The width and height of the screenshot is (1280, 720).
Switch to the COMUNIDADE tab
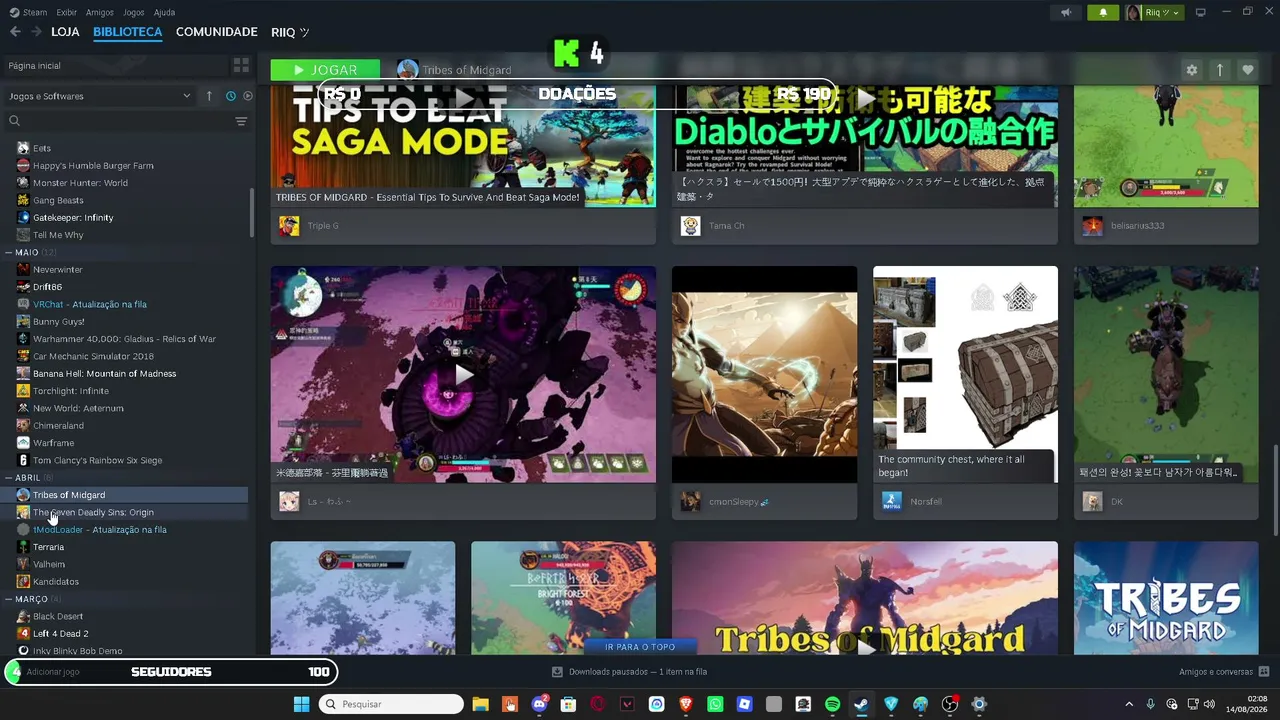coord(217,32)
